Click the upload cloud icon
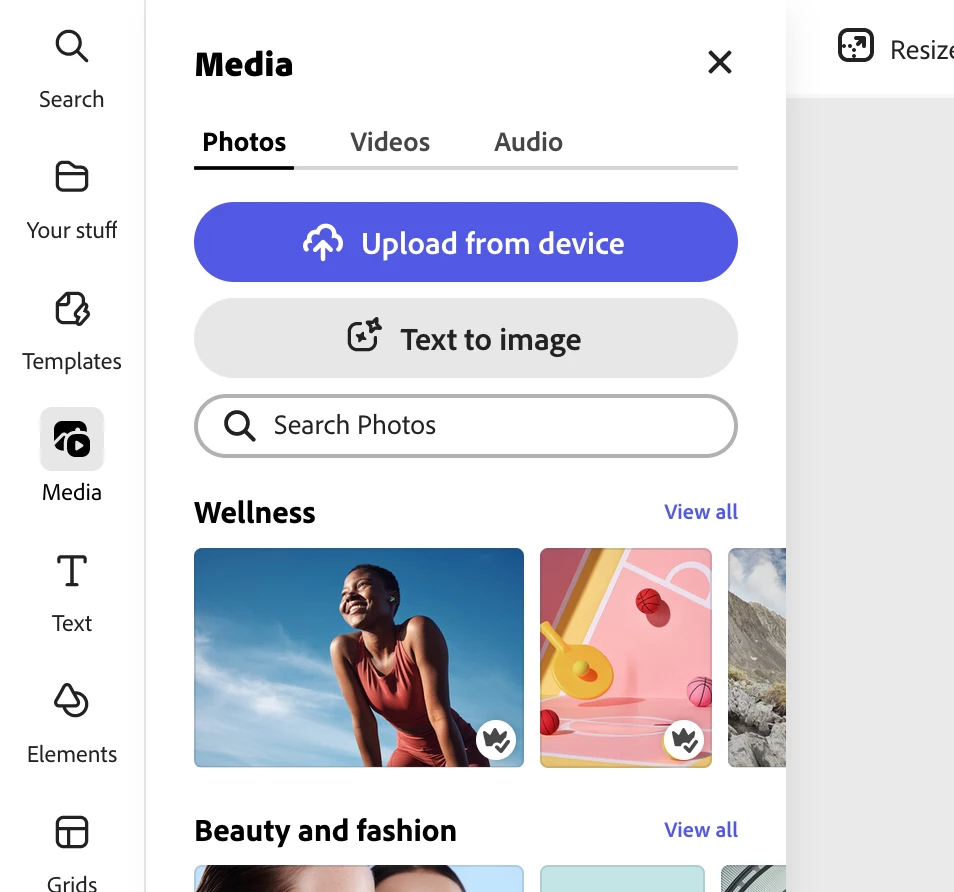 click(323, 243)
